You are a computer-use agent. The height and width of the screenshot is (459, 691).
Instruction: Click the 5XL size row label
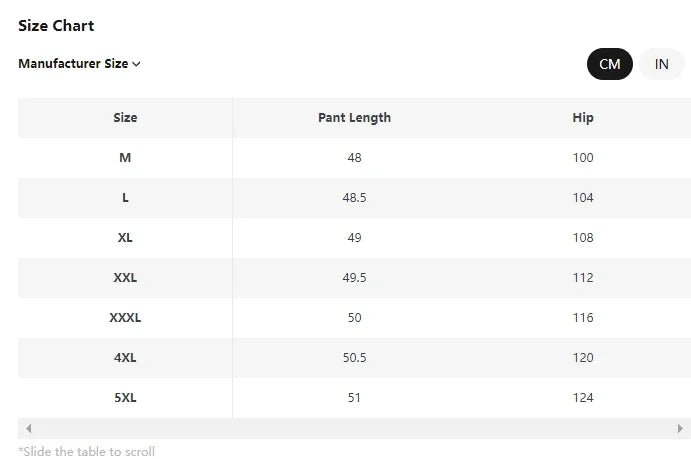(x=125, y=398)
